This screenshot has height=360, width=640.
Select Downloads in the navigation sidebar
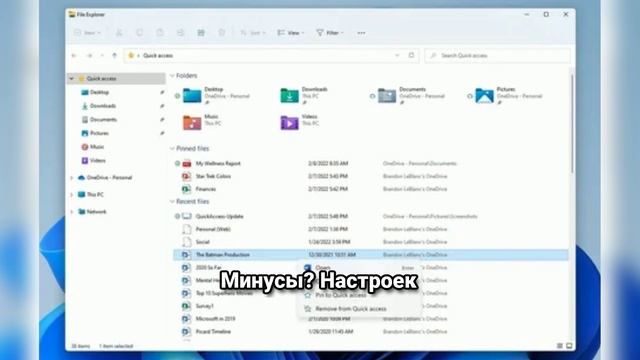click(102, 106)
